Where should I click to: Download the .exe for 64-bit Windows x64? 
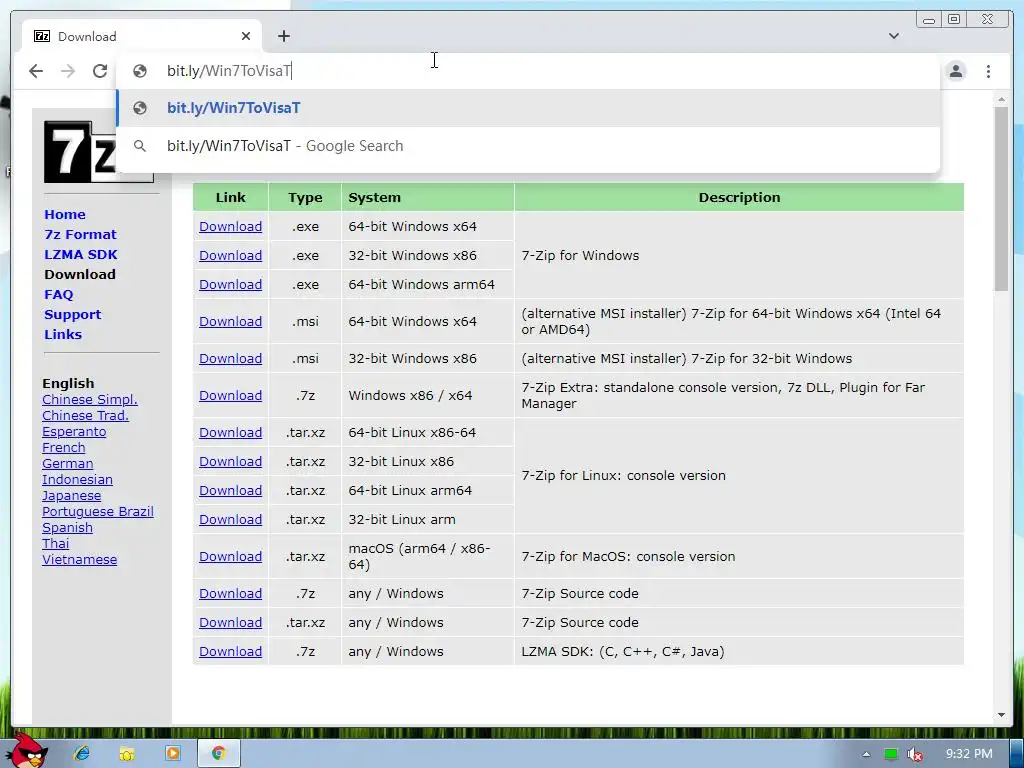coord(231,226)
